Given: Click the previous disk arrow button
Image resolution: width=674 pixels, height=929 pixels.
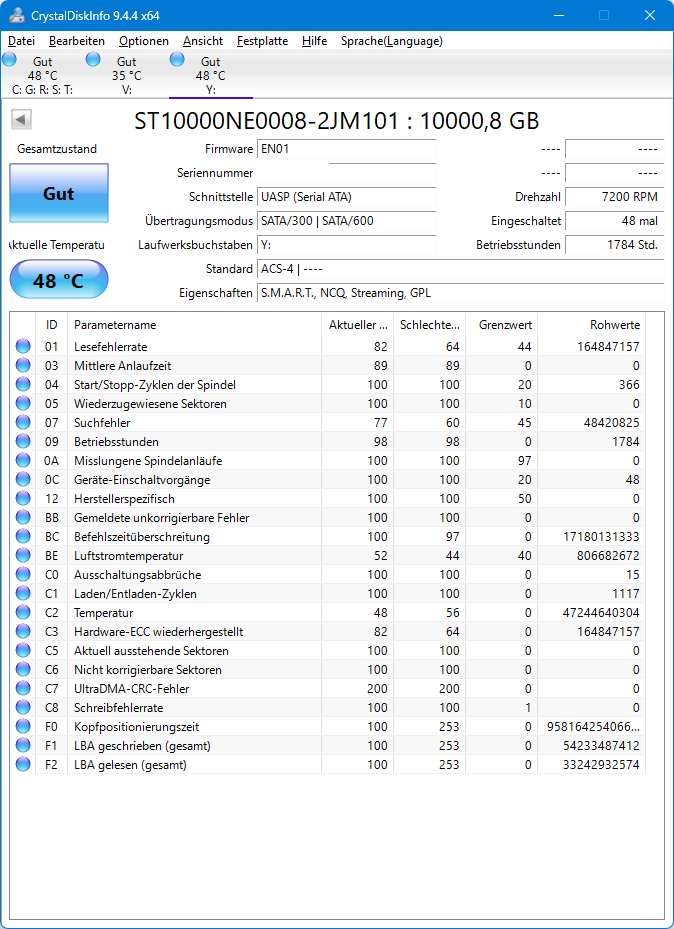Looking at the screenshot, I should tap(21, 120).
